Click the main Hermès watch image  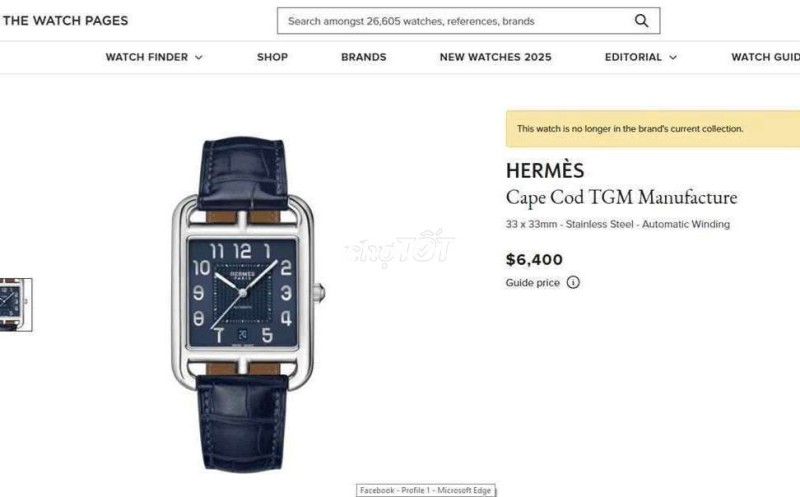click(x=247, y=305)
